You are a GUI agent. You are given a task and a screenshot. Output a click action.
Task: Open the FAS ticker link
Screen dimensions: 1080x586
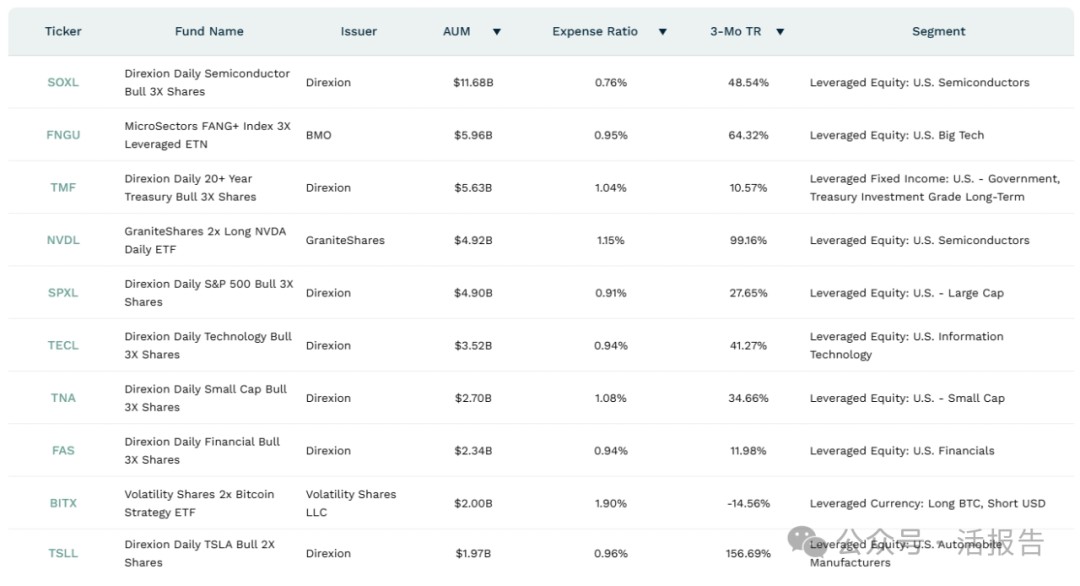63,451
